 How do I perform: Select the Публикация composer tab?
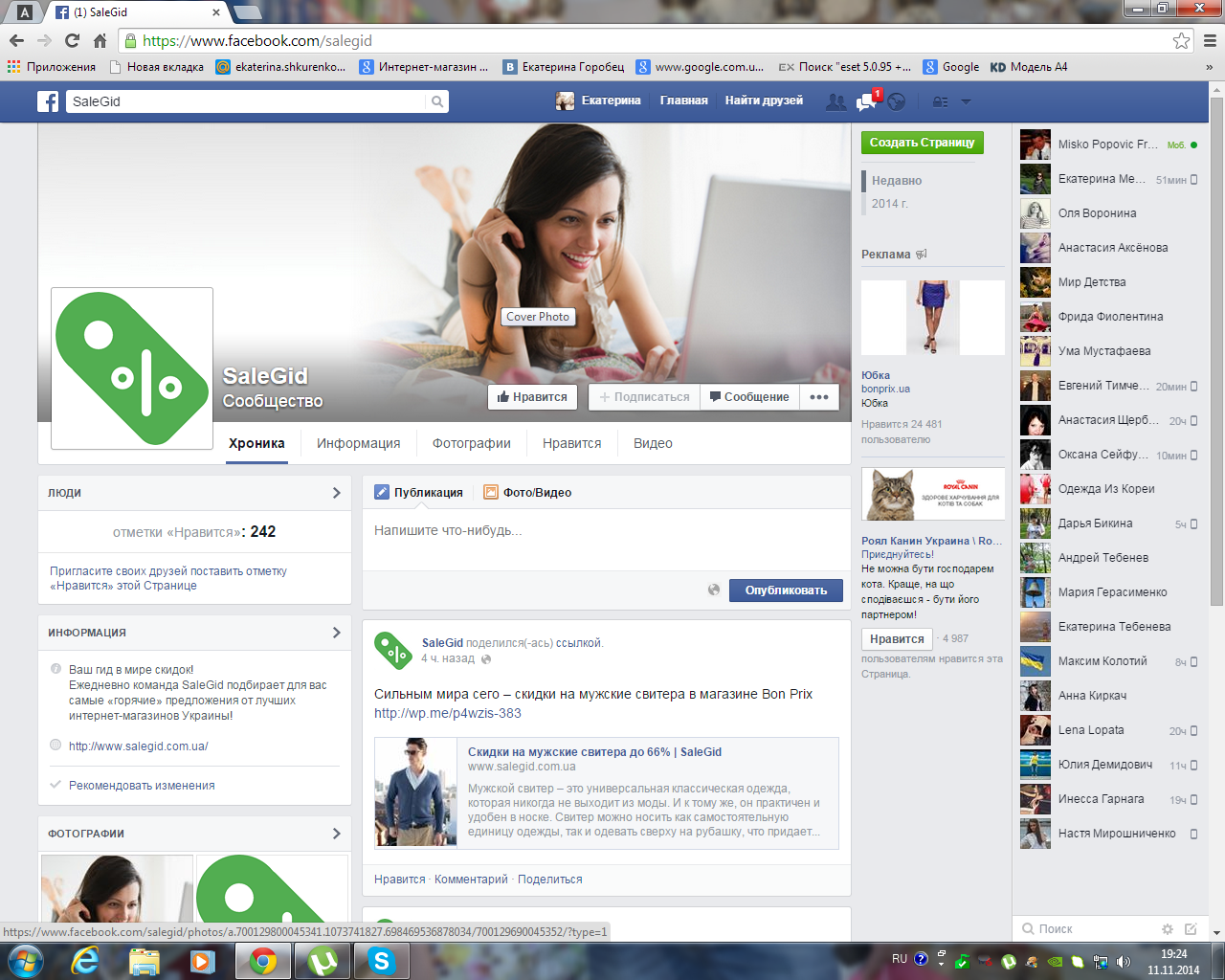pos(418,493)
